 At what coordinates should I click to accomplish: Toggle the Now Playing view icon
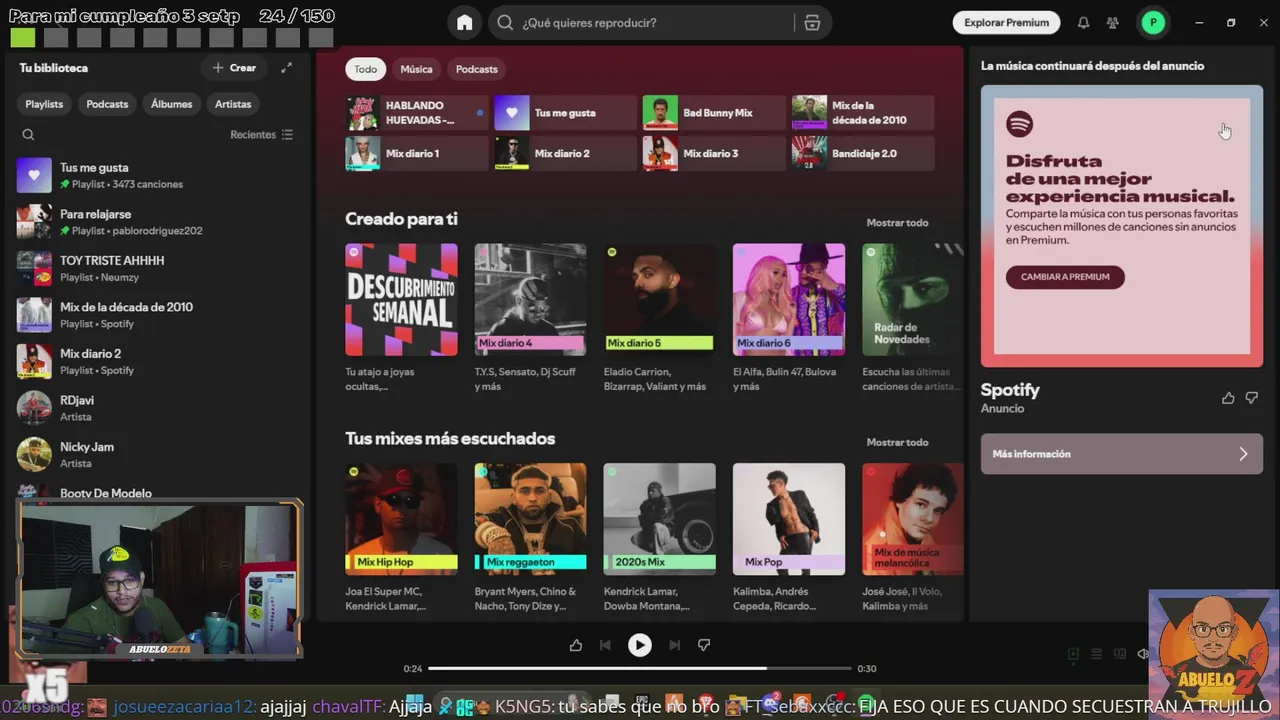tap(1073, 654)
